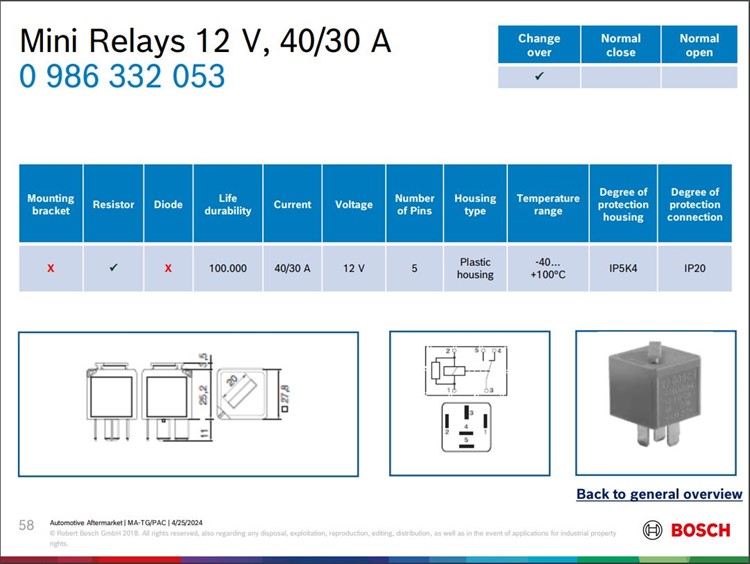Select the relay product photo
Viewport: 750px width, 564px height.
pyautogui.click(x=655, y=402)
